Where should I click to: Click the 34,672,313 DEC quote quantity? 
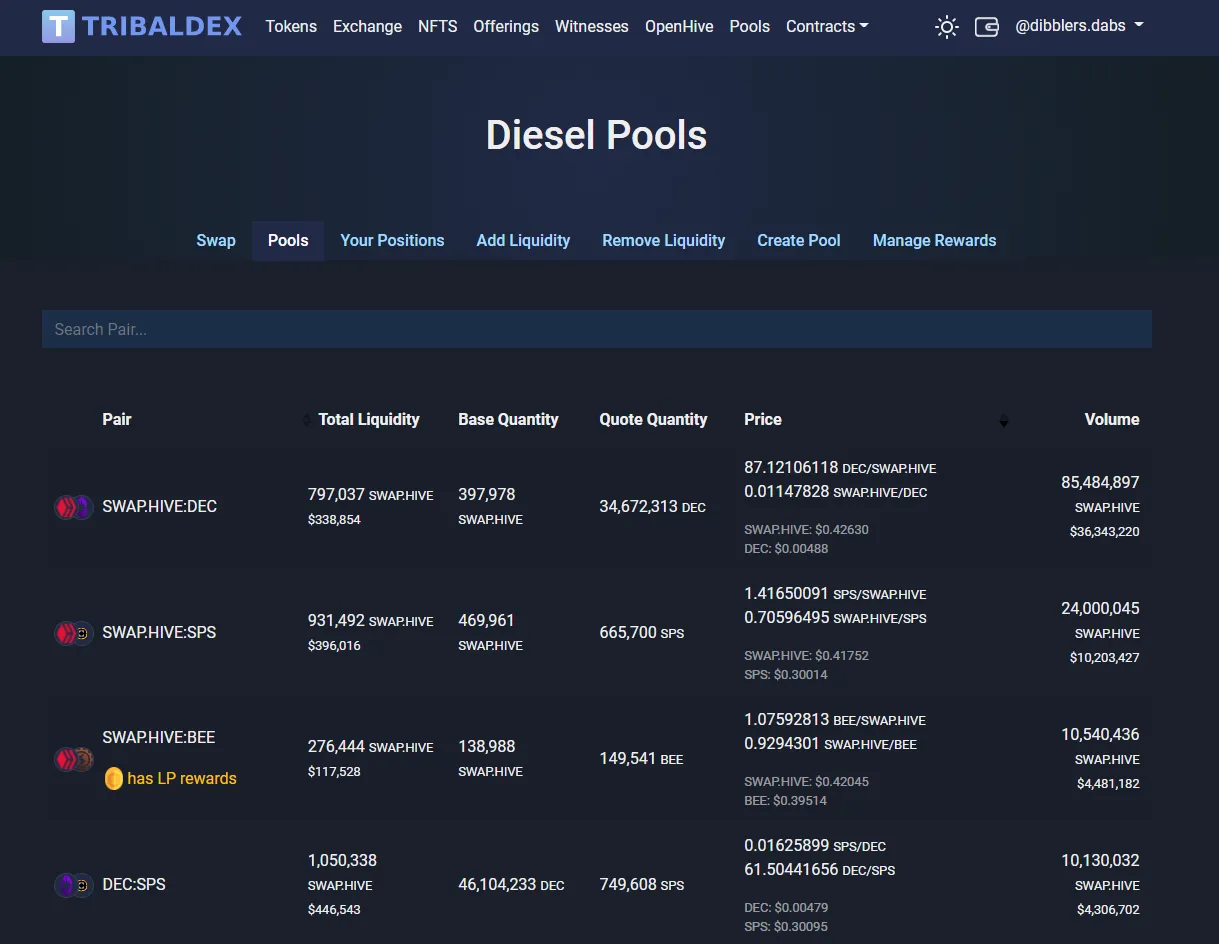[x=652, y=507]
